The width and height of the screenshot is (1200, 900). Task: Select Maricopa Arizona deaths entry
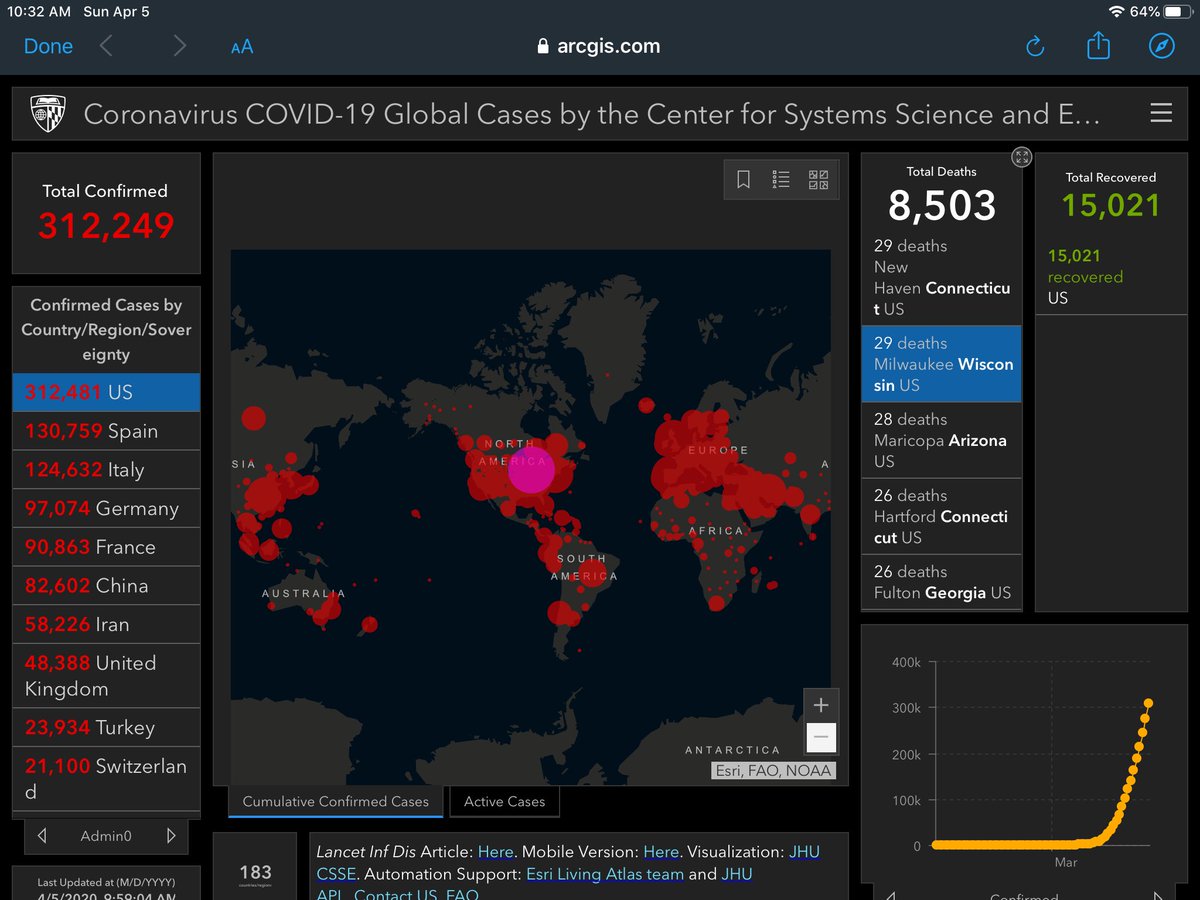pyautogui.click(x=942, y=440)
